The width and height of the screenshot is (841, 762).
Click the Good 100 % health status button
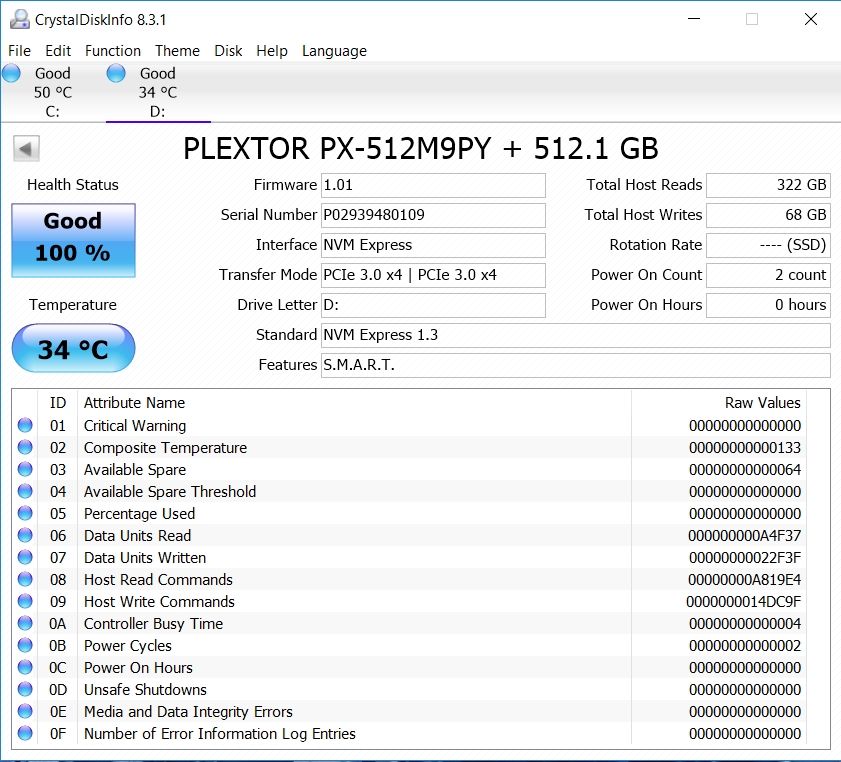(73, 240)
